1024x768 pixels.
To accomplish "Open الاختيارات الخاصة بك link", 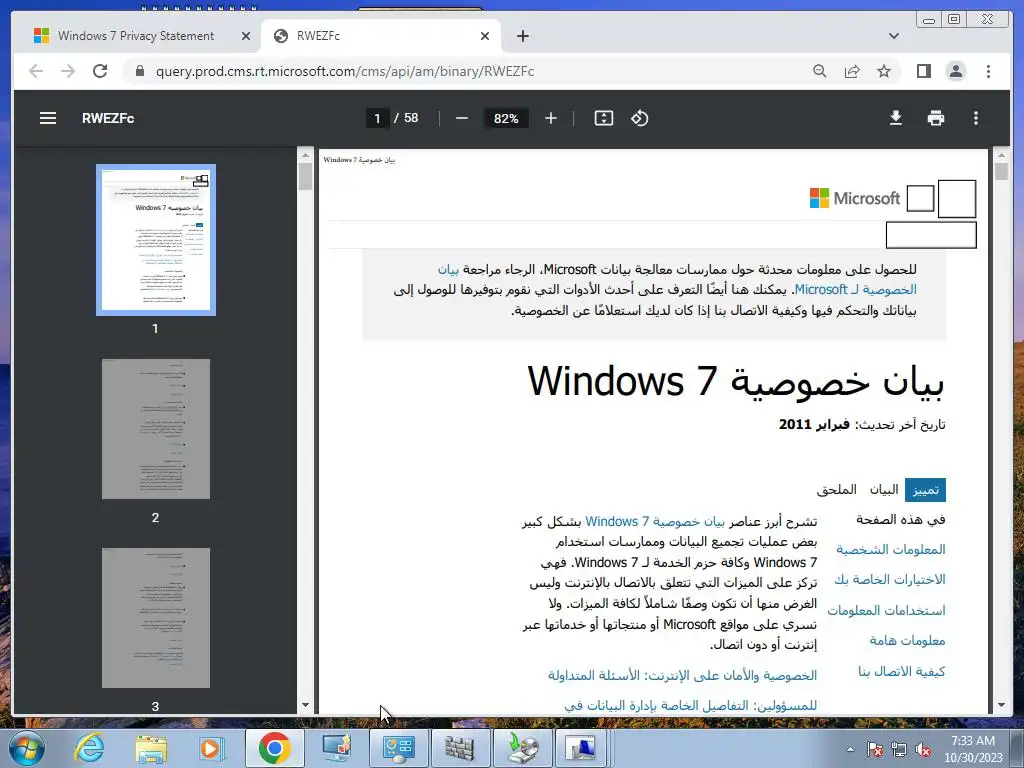I will click(889, 580).
